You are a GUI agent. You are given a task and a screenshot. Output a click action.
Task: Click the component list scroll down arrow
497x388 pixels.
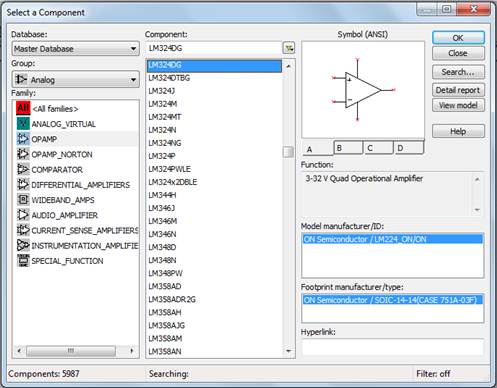click(x=288, y=351)
